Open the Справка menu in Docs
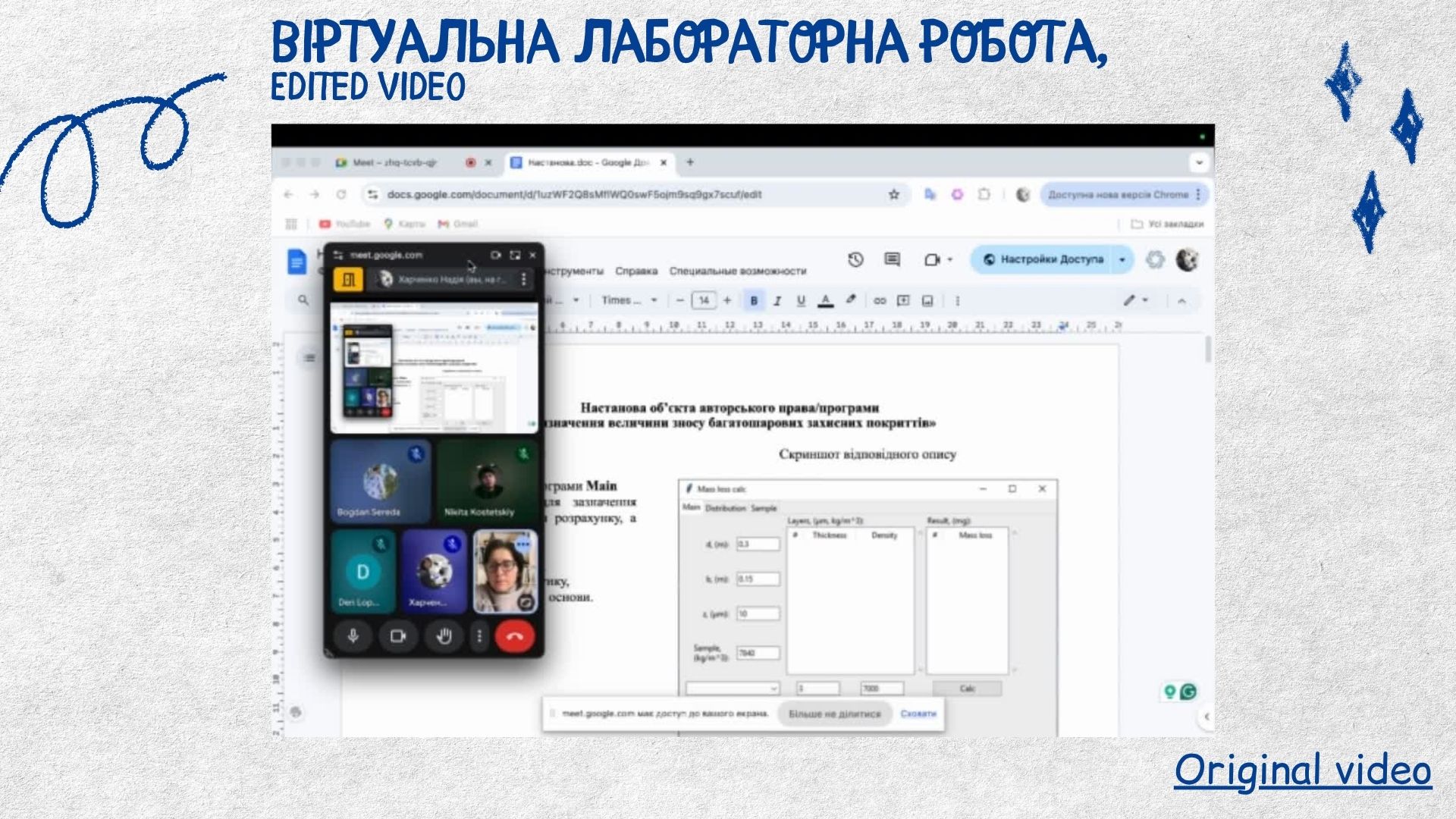1456x819 pixels. 636,271
